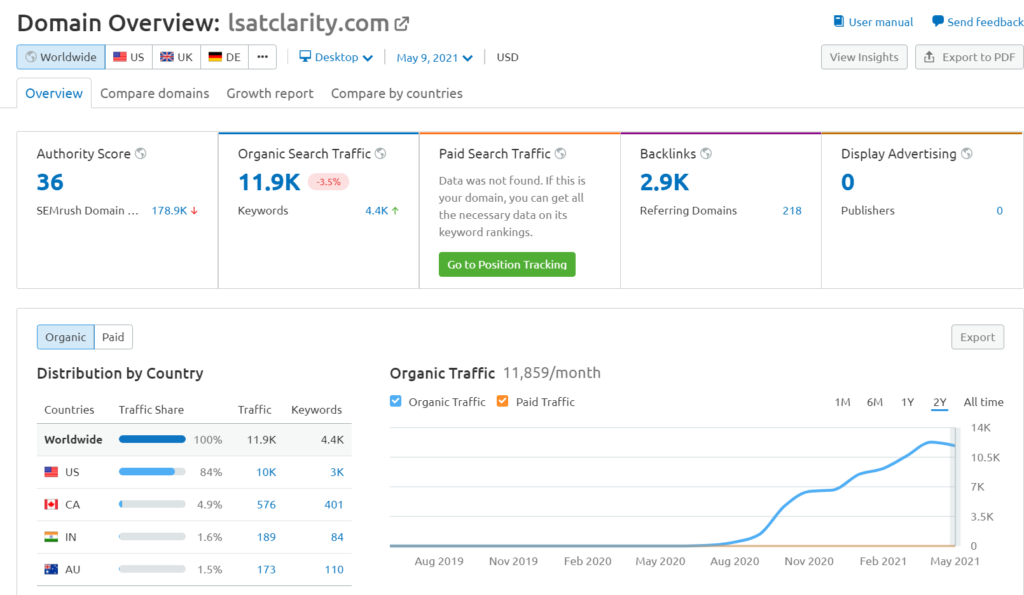Select 2Y chart time range
Viewport: 1024px width, 595px height.
point(940,402)
